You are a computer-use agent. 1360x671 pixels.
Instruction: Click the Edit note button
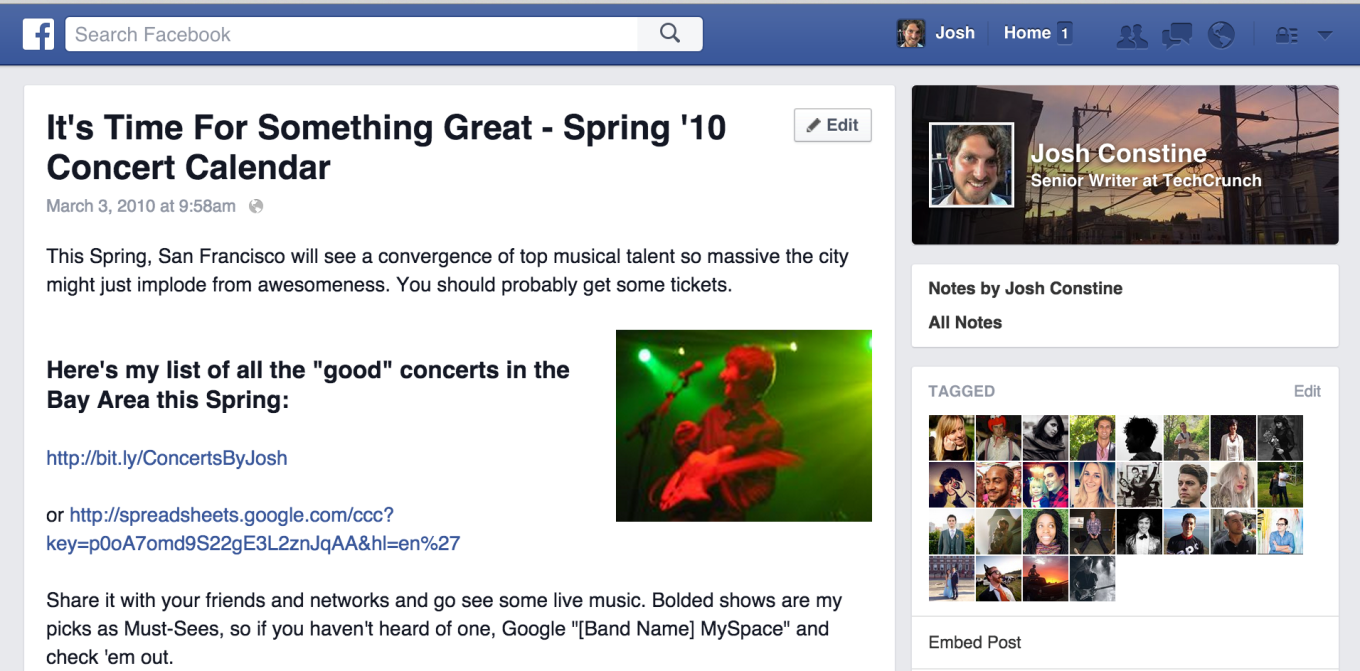click(832, 125)
